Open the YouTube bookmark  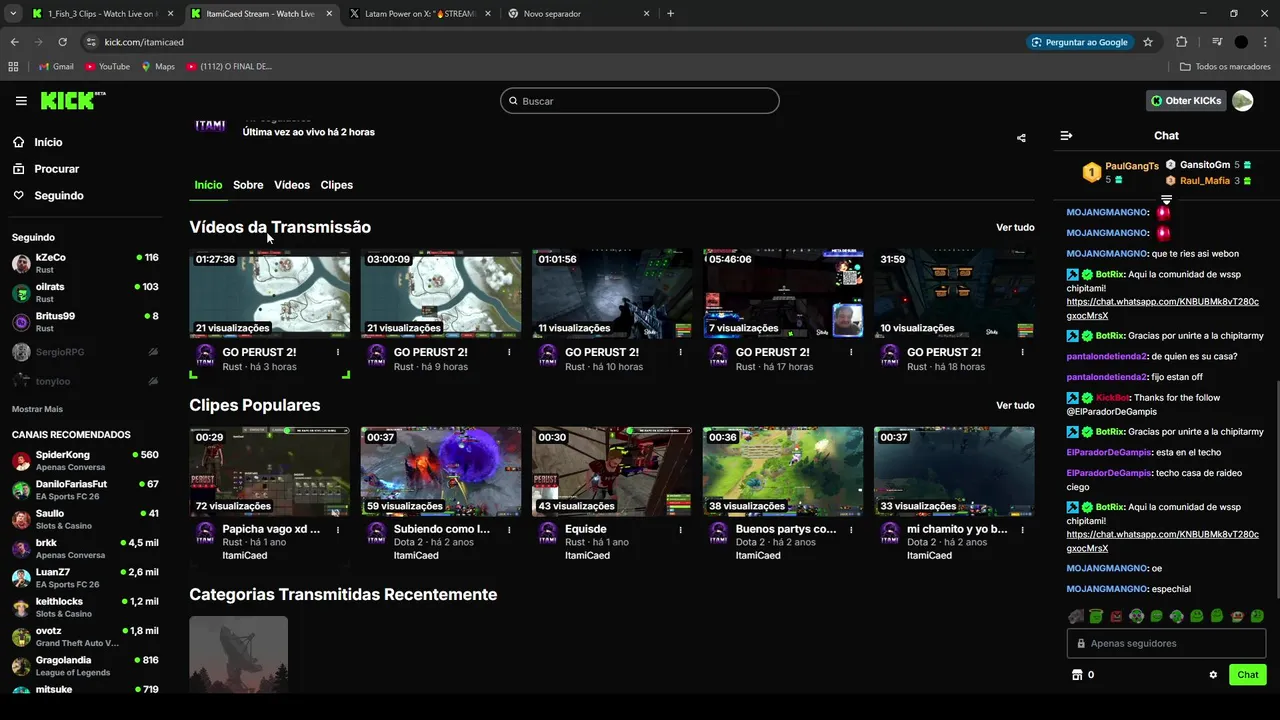click(x=107, y=66)
